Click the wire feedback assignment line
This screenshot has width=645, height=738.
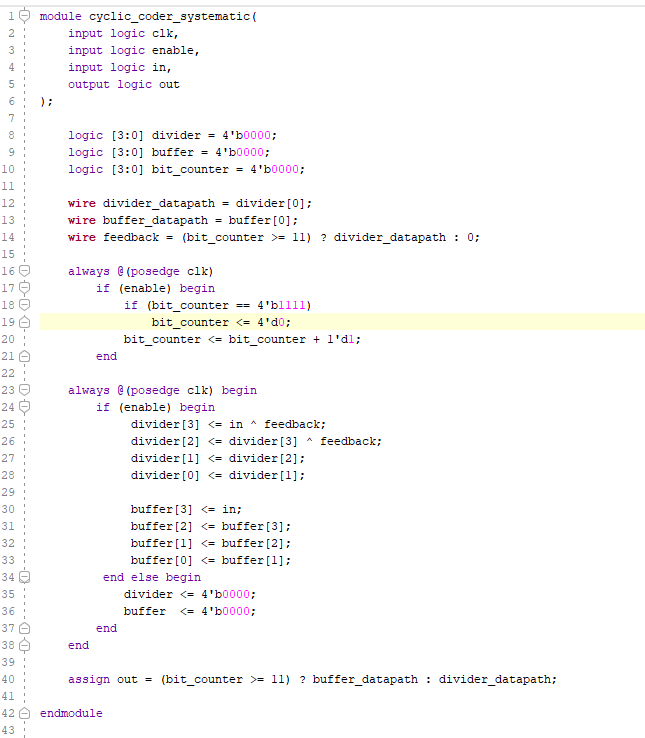pos(274,237)
